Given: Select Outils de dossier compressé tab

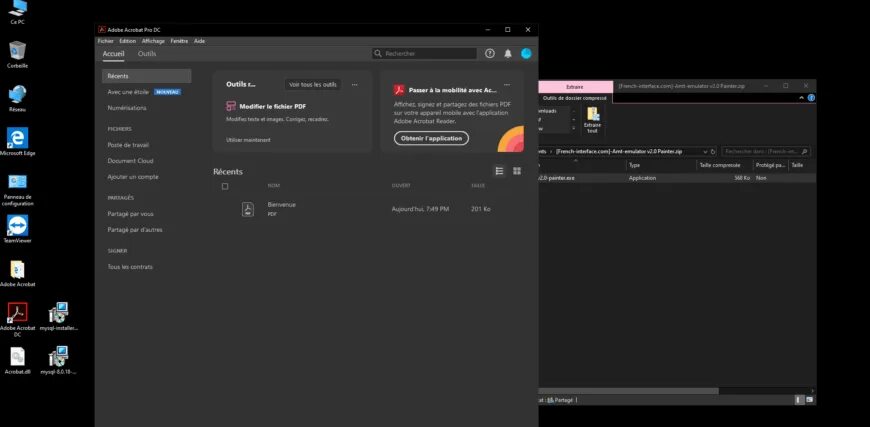Looking at the screenshot, I should point(575,98).
